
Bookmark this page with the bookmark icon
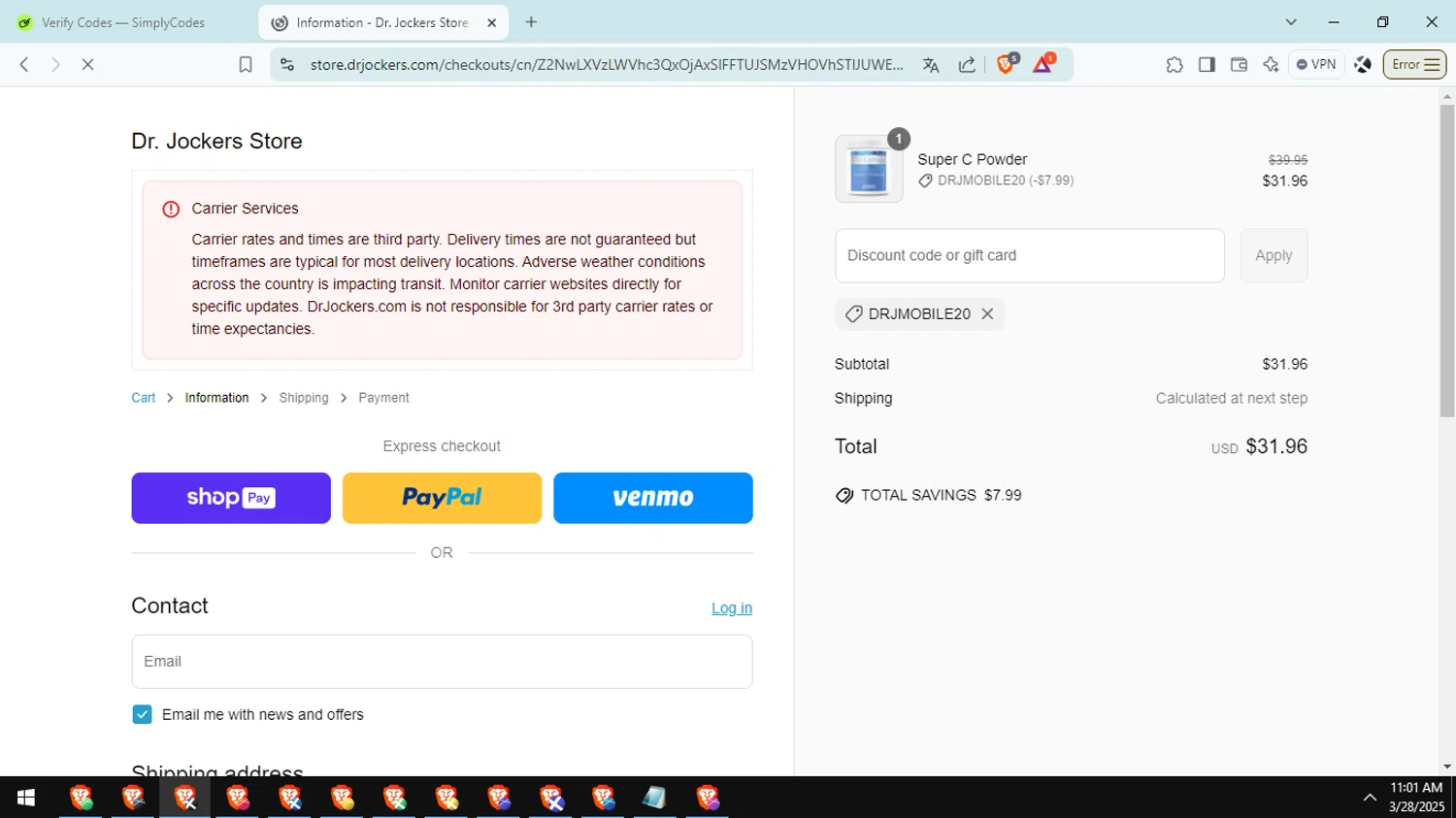246,64
